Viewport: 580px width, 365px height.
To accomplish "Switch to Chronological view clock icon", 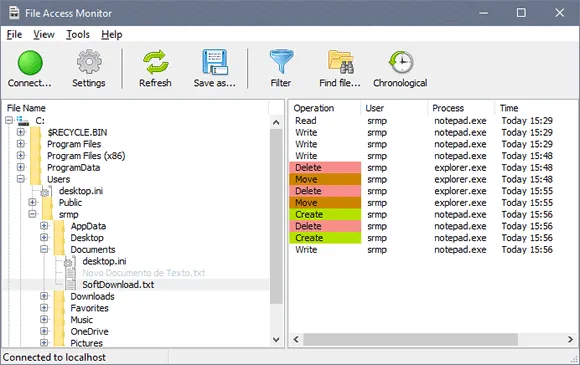I will coord(401,62).
